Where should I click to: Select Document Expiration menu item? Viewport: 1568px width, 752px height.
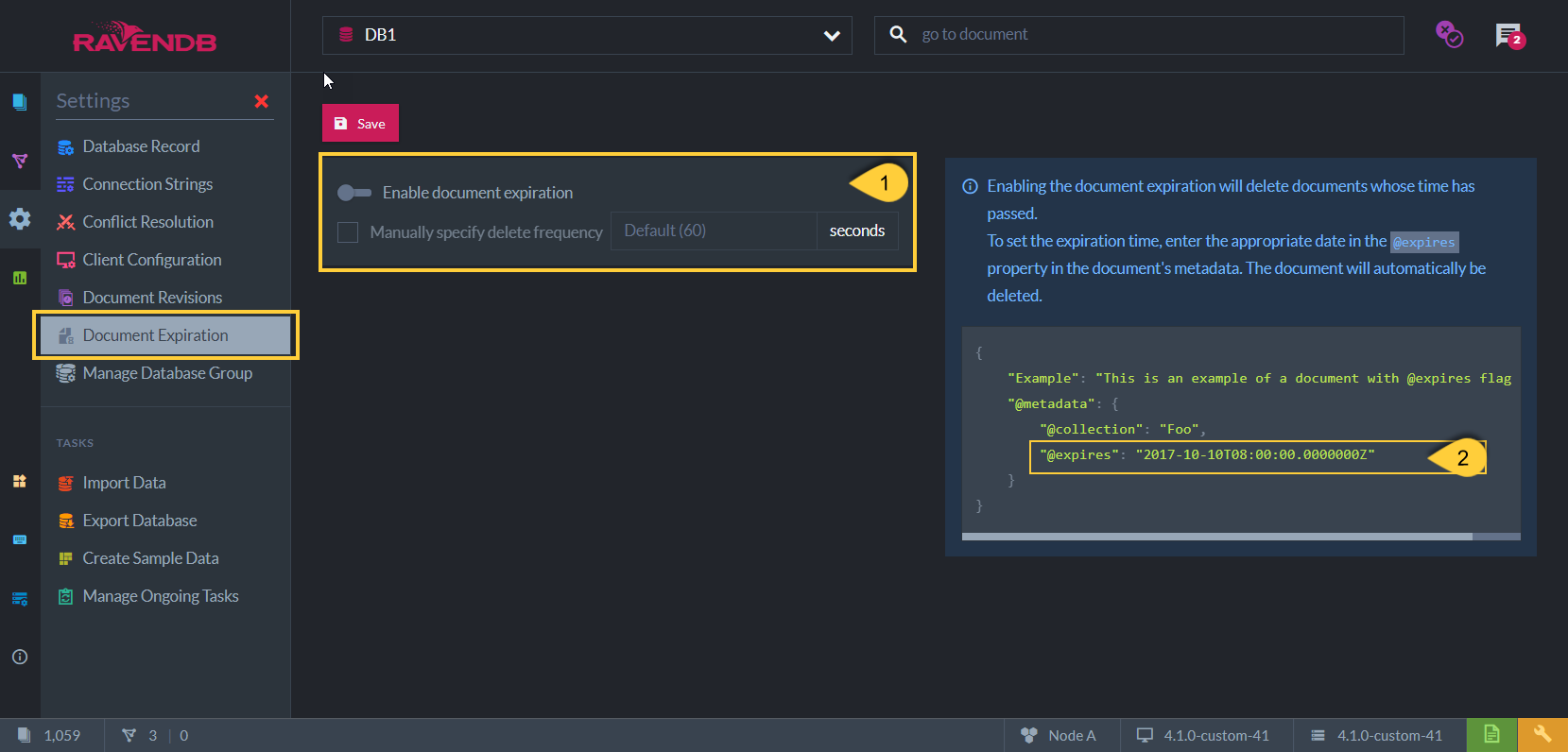pos(165,335)
